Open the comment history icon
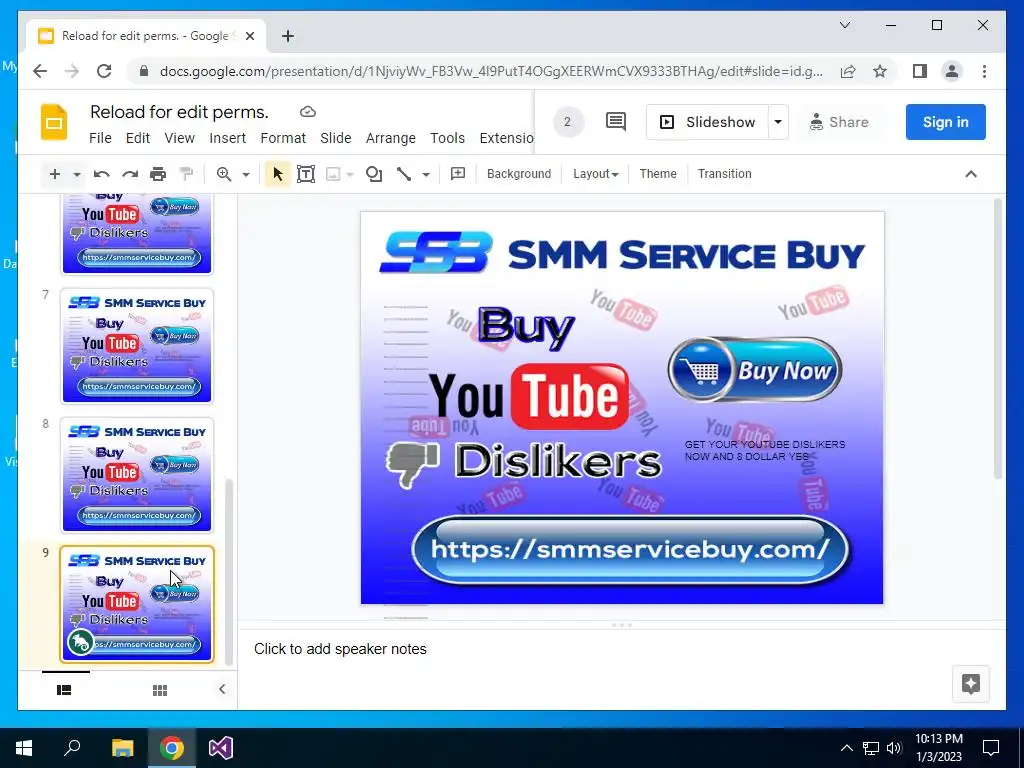This screenshot has height=768, width=1024. 615,121
